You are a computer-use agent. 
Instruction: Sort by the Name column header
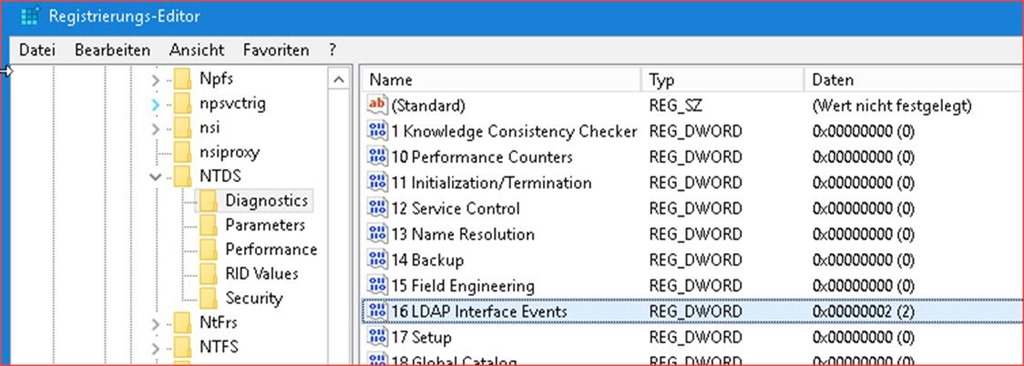(x=501, y=80)
